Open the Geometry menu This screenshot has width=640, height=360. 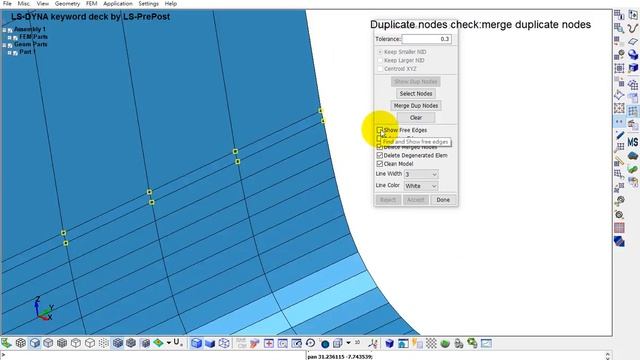click(67, 4)
